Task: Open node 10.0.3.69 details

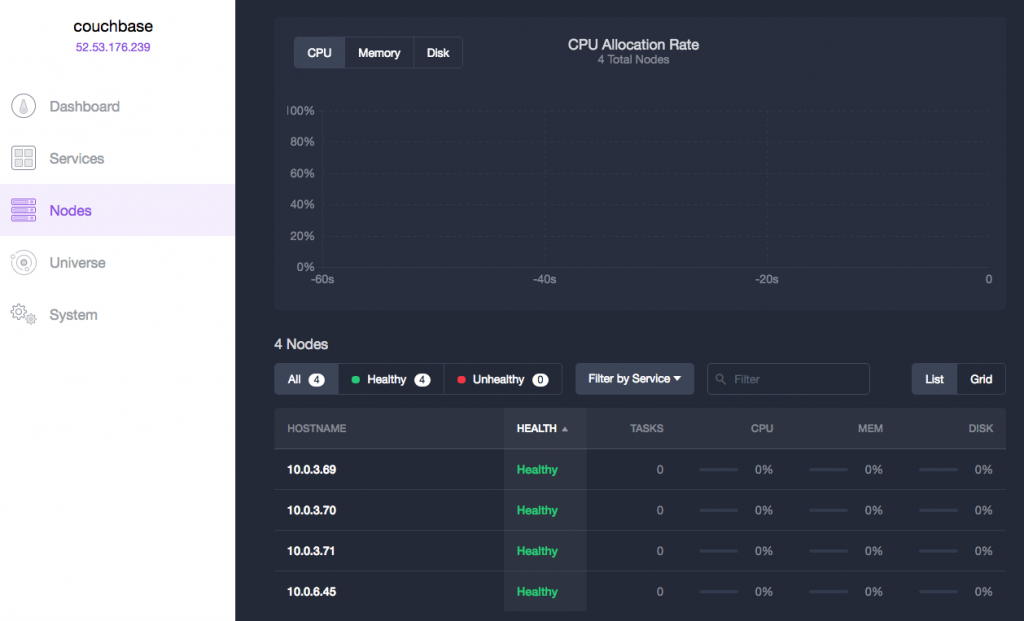Action: click(311, 470)
